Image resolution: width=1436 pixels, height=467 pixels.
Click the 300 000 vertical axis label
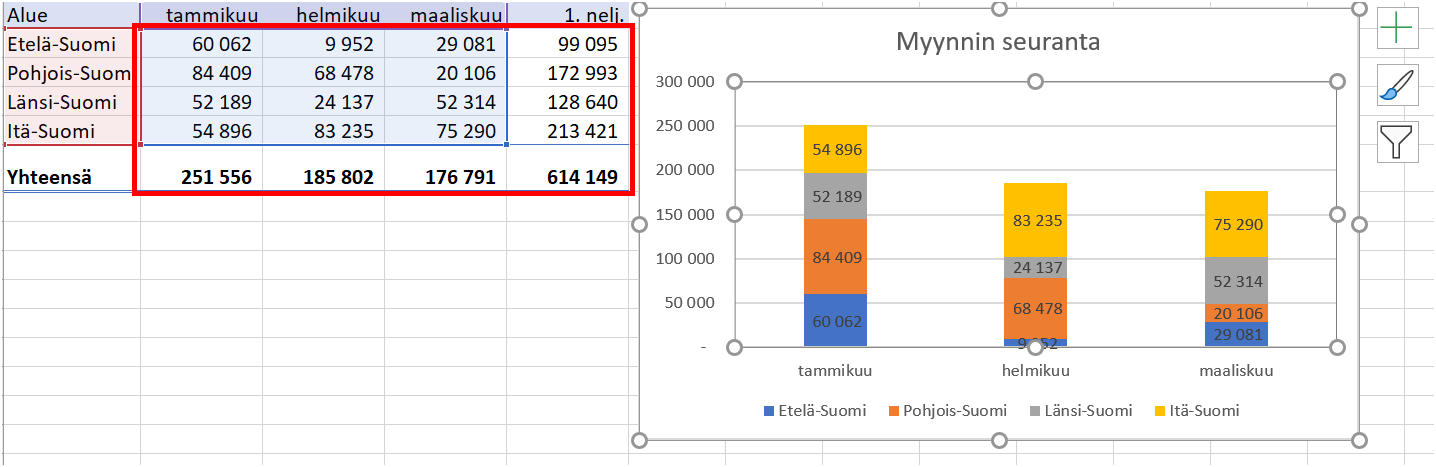click(x=685, y=82)
